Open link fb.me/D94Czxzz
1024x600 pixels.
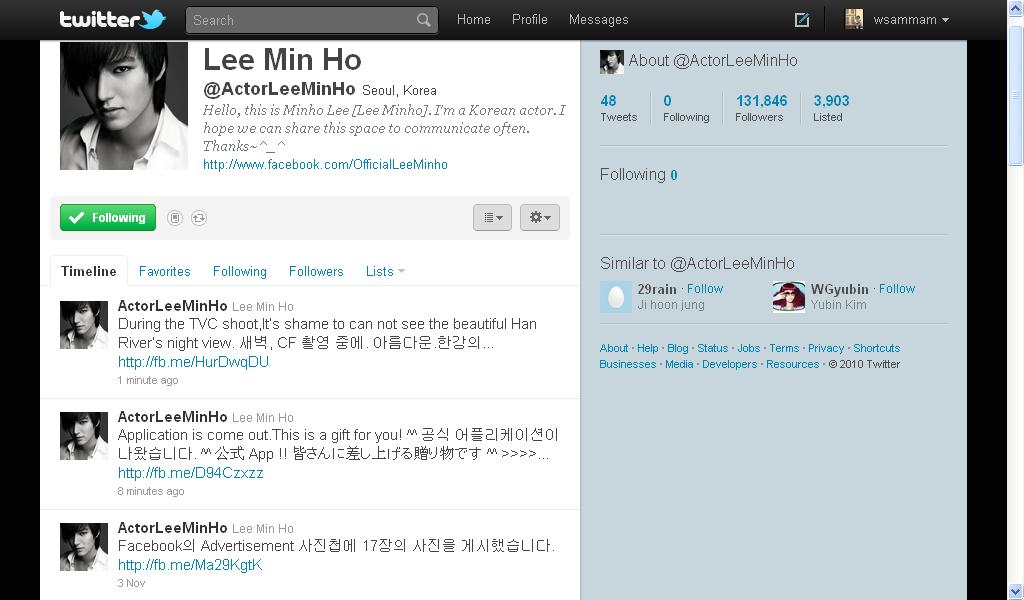click(x=191, y=473)
